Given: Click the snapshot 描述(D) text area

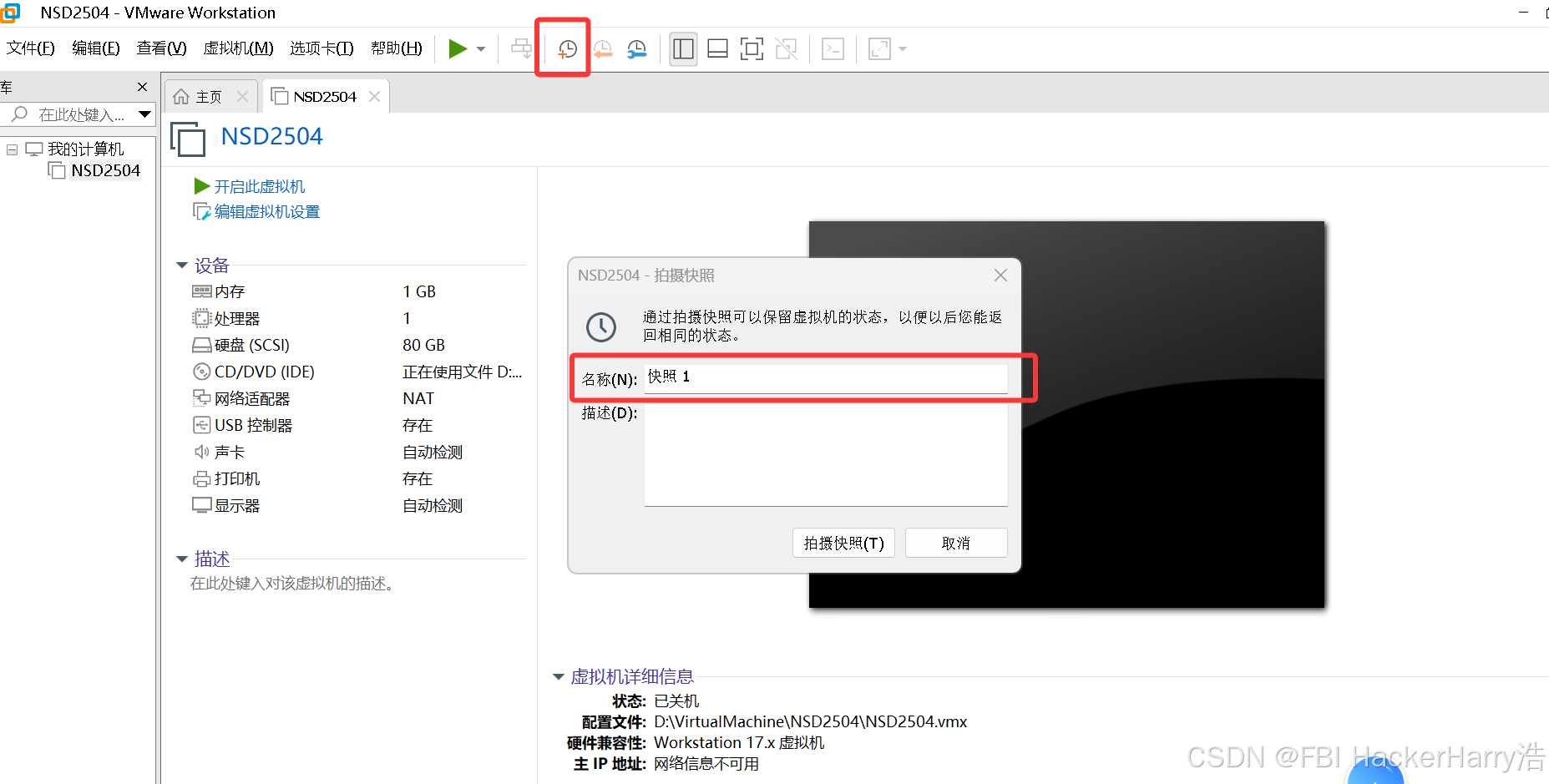Looking at the screenshot, I should click(826, 454).
